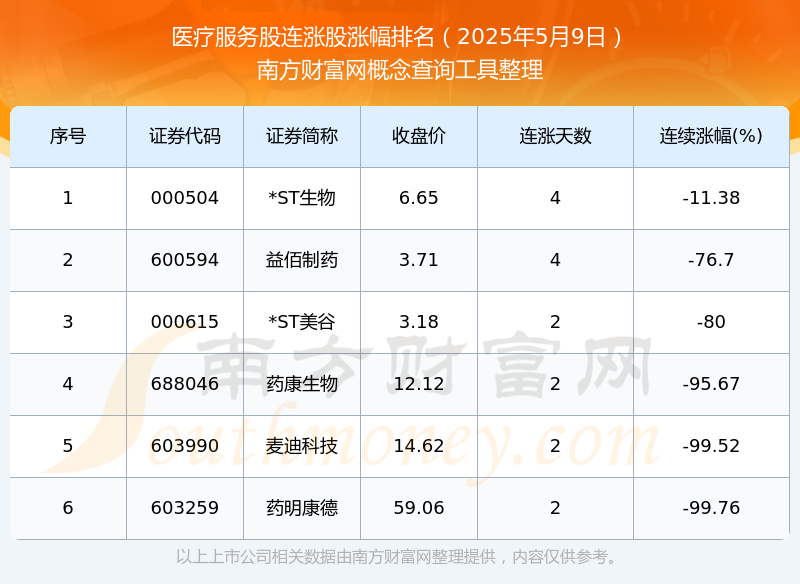The height and width of the screenshot is (584, 800).
Task: Click closing price 12.12
Action: 419,384
